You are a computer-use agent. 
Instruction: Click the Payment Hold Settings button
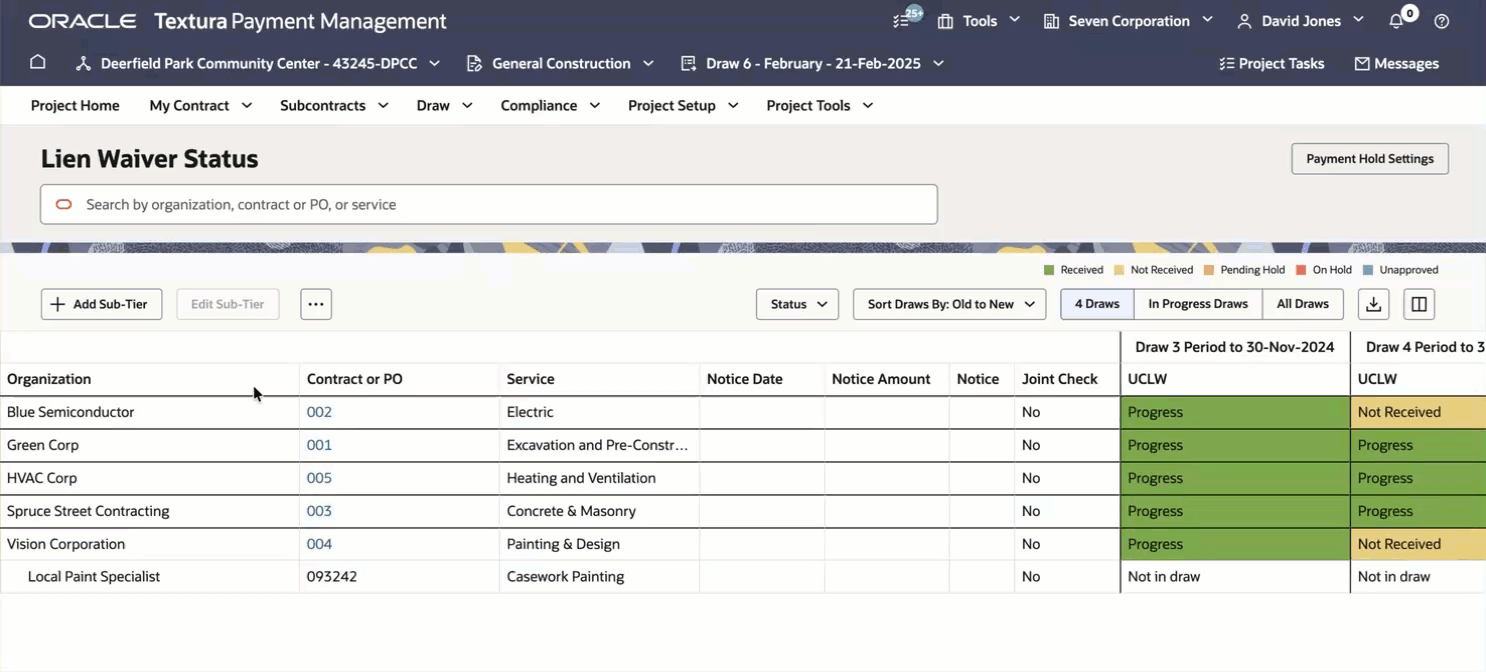pyautogui.click(x=1370, y=159)
